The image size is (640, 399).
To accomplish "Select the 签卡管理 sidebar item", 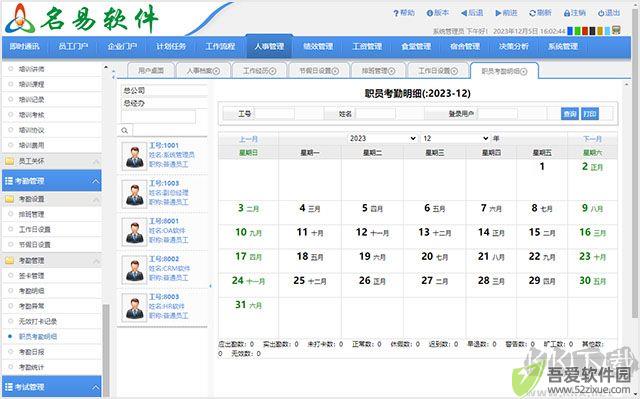I will 31,276.
